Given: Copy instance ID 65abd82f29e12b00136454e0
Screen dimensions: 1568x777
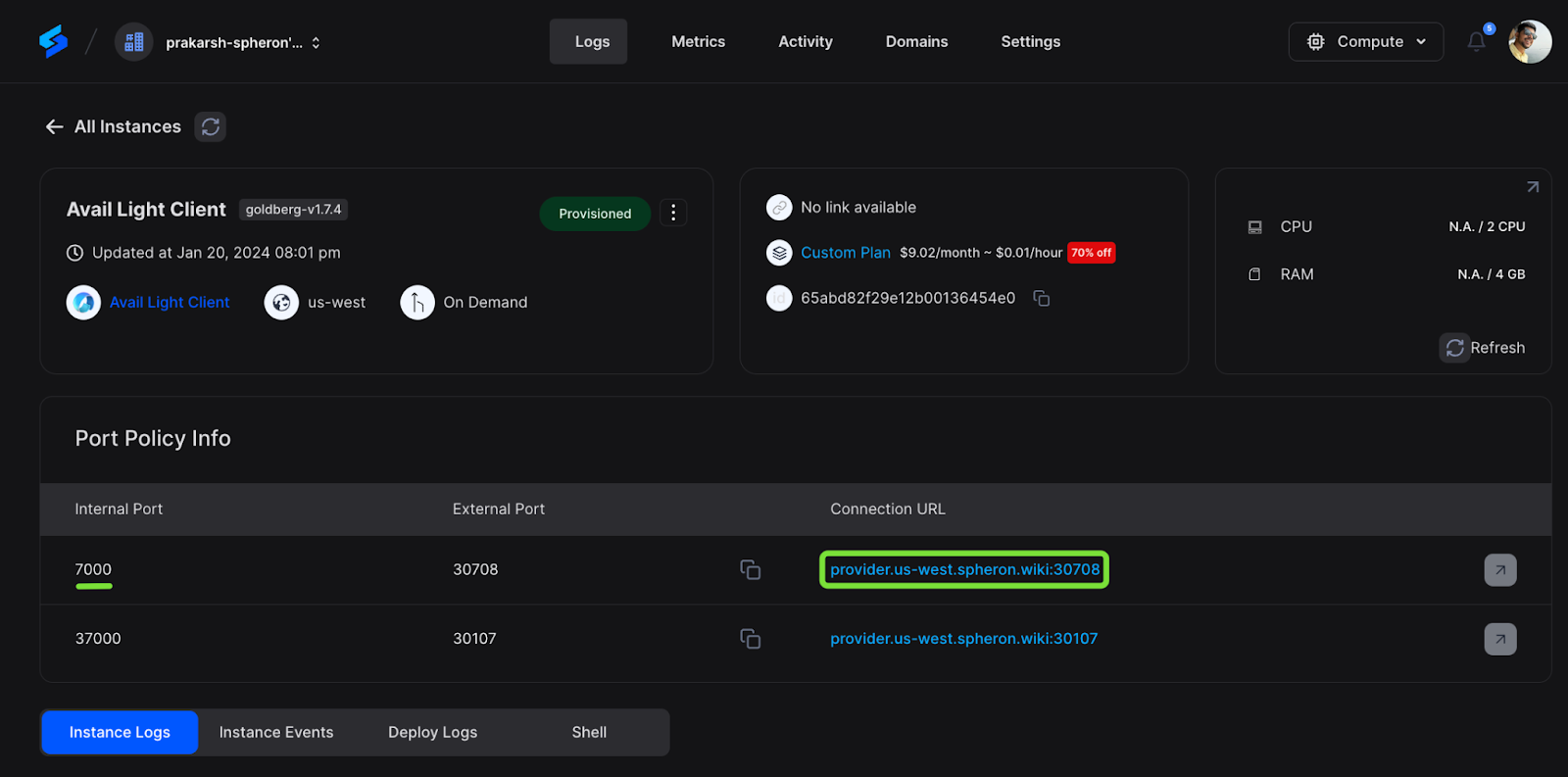Looking at the screenshot, I should pyautogui.click(x=1042, y=298).
